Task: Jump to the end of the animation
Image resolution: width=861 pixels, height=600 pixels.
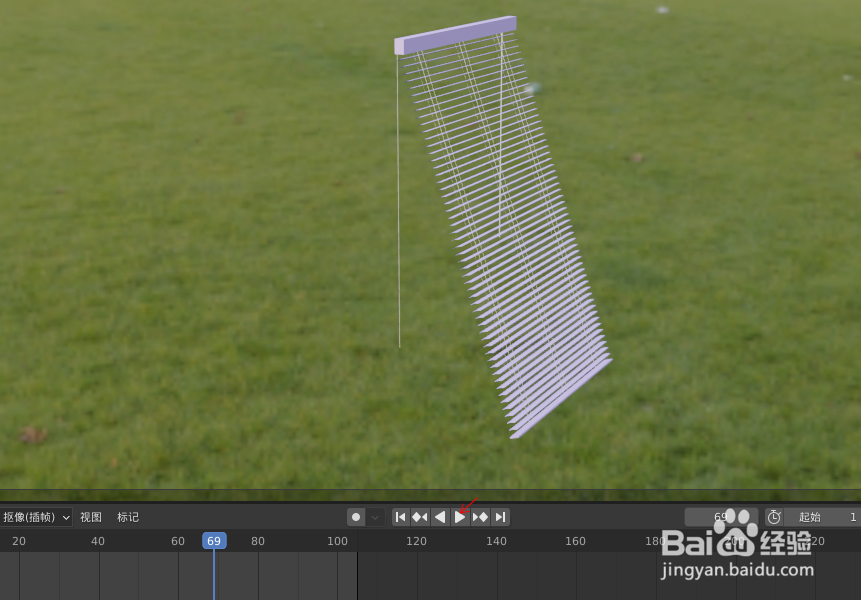Action: point(500,517)
